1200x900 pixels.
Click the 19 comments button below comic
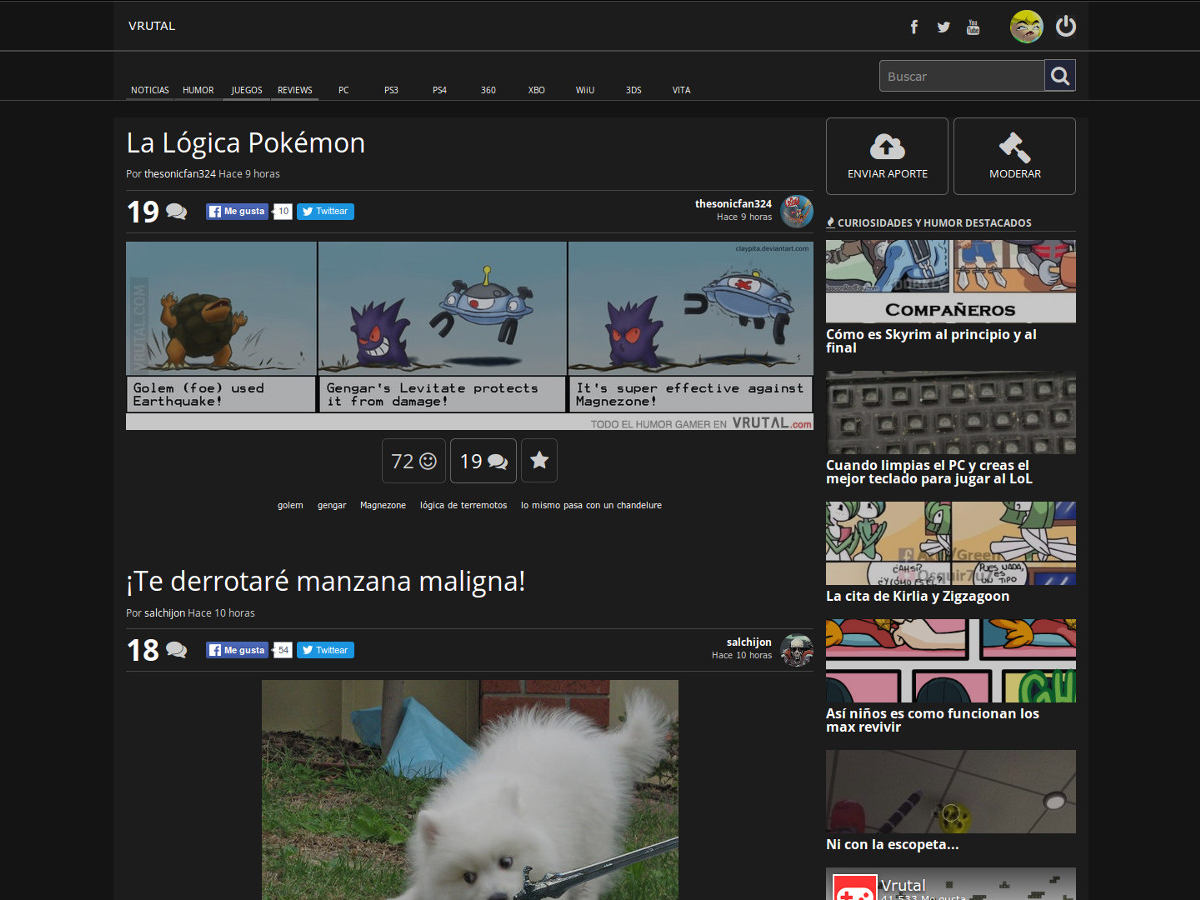tap(483, 461)
